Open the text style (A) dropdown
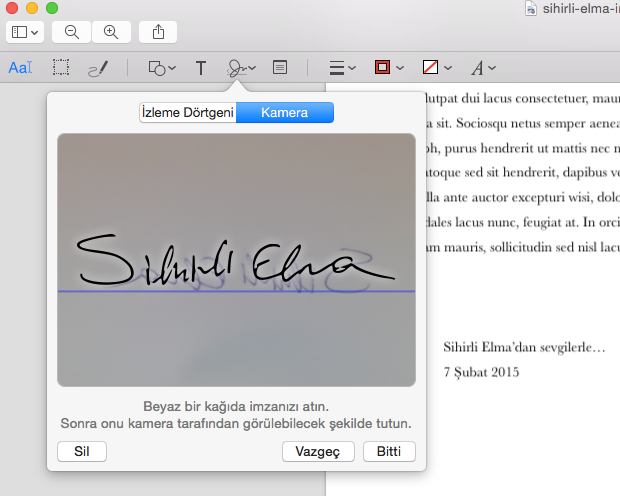The height and width of the screenshot is (496, 620). (484, 68)
